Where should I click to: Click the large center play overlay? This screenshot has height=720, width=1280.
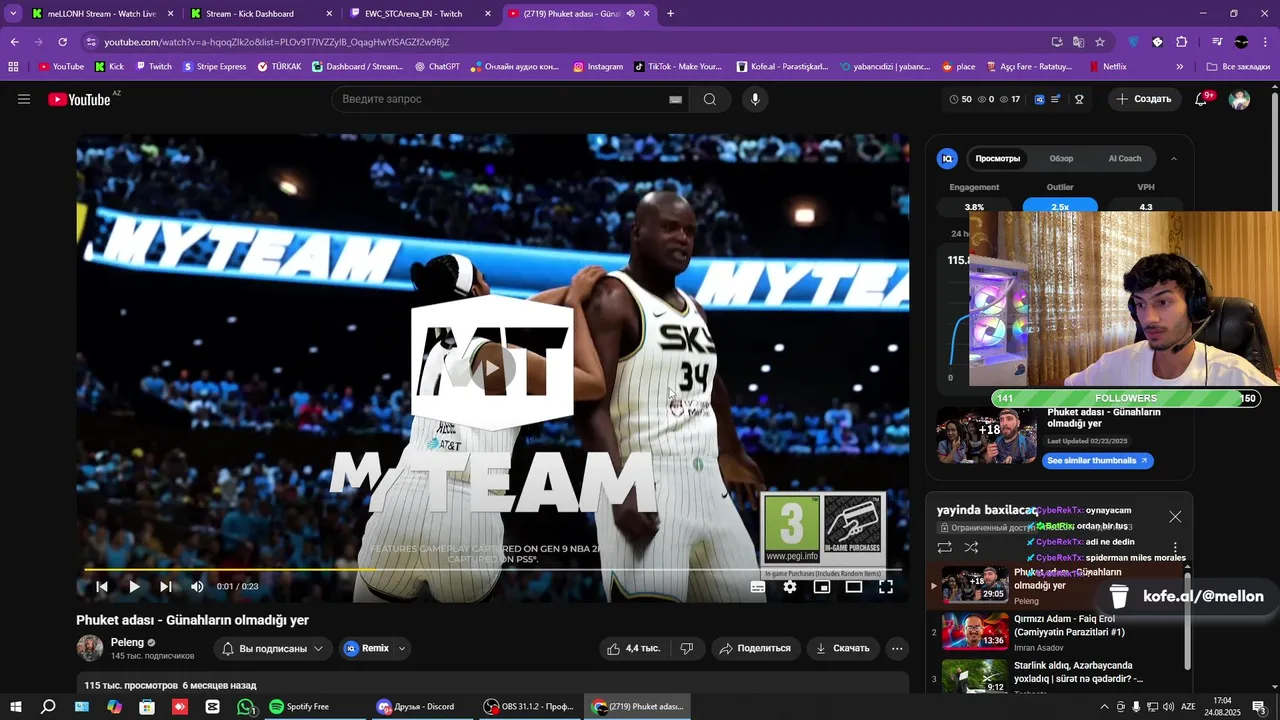click(x=492, y=368)
